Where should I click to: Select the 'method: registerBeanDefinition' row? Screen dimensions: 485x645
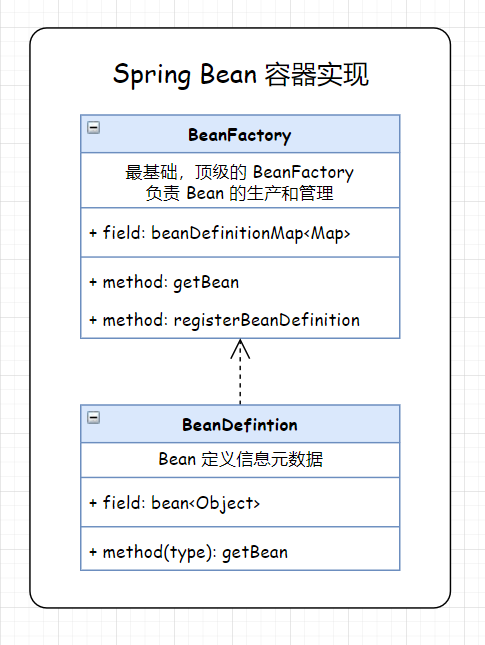pos(240,320)
